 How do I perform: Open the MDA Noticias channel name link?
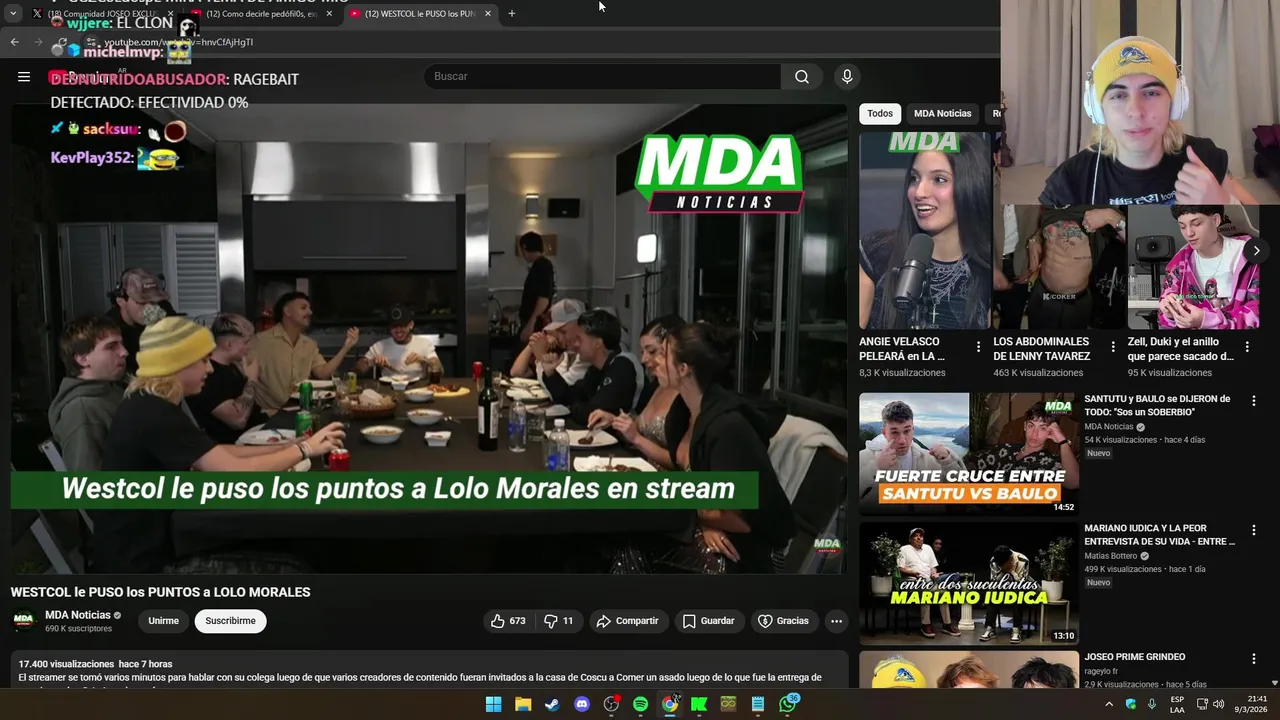(77, 615)
